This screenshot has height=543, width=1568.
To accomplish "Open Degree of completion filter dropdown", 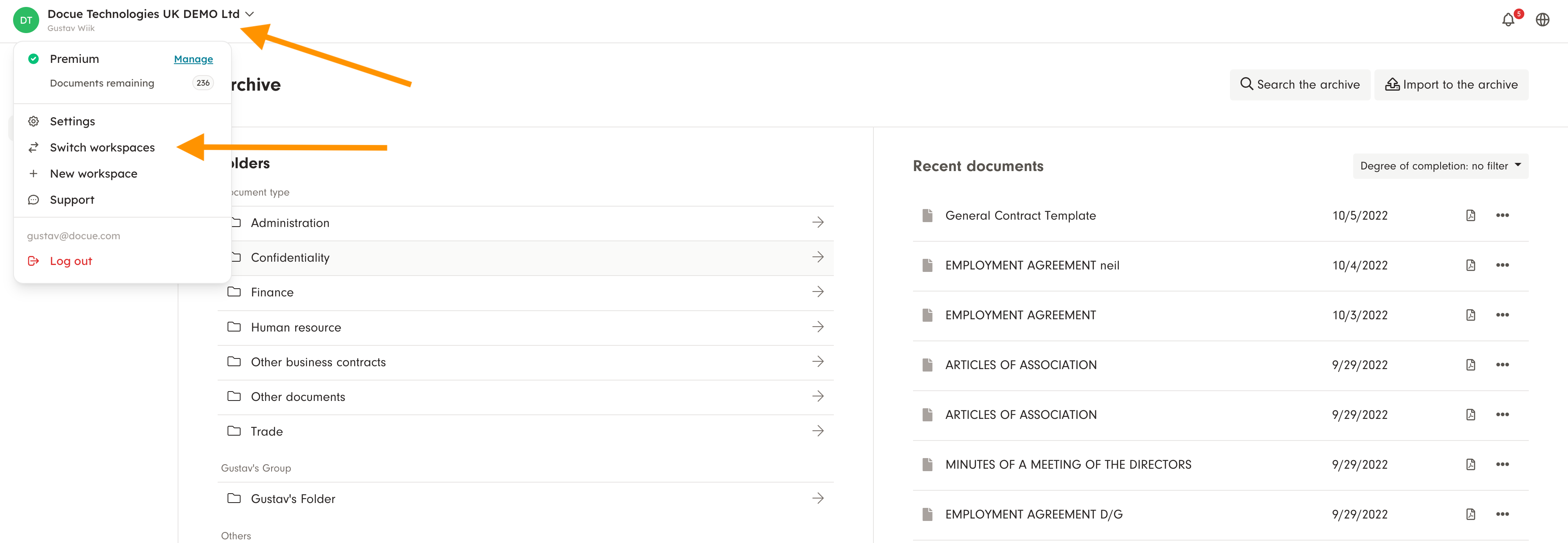I will [1439, 166].
